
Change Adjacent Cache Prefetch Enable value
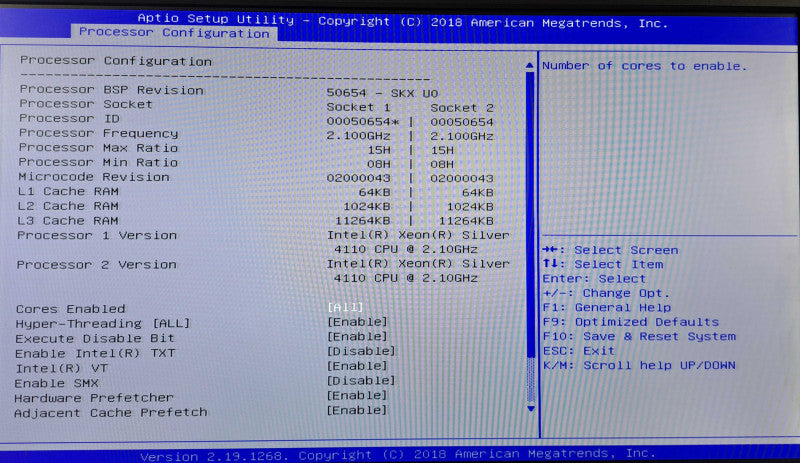357,410
